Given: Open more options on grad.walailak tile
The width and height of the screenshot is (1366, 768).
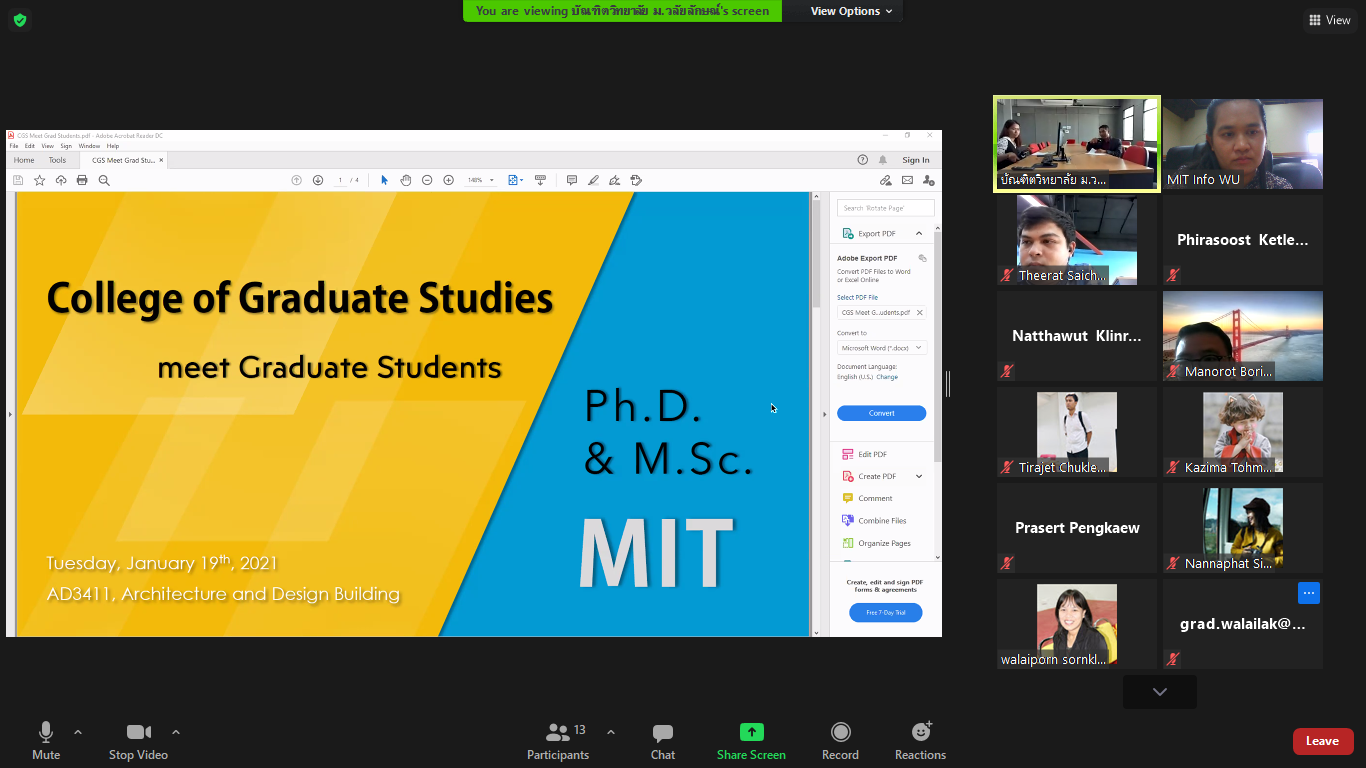Looking at the screenshot, I should click(1308, 593).
